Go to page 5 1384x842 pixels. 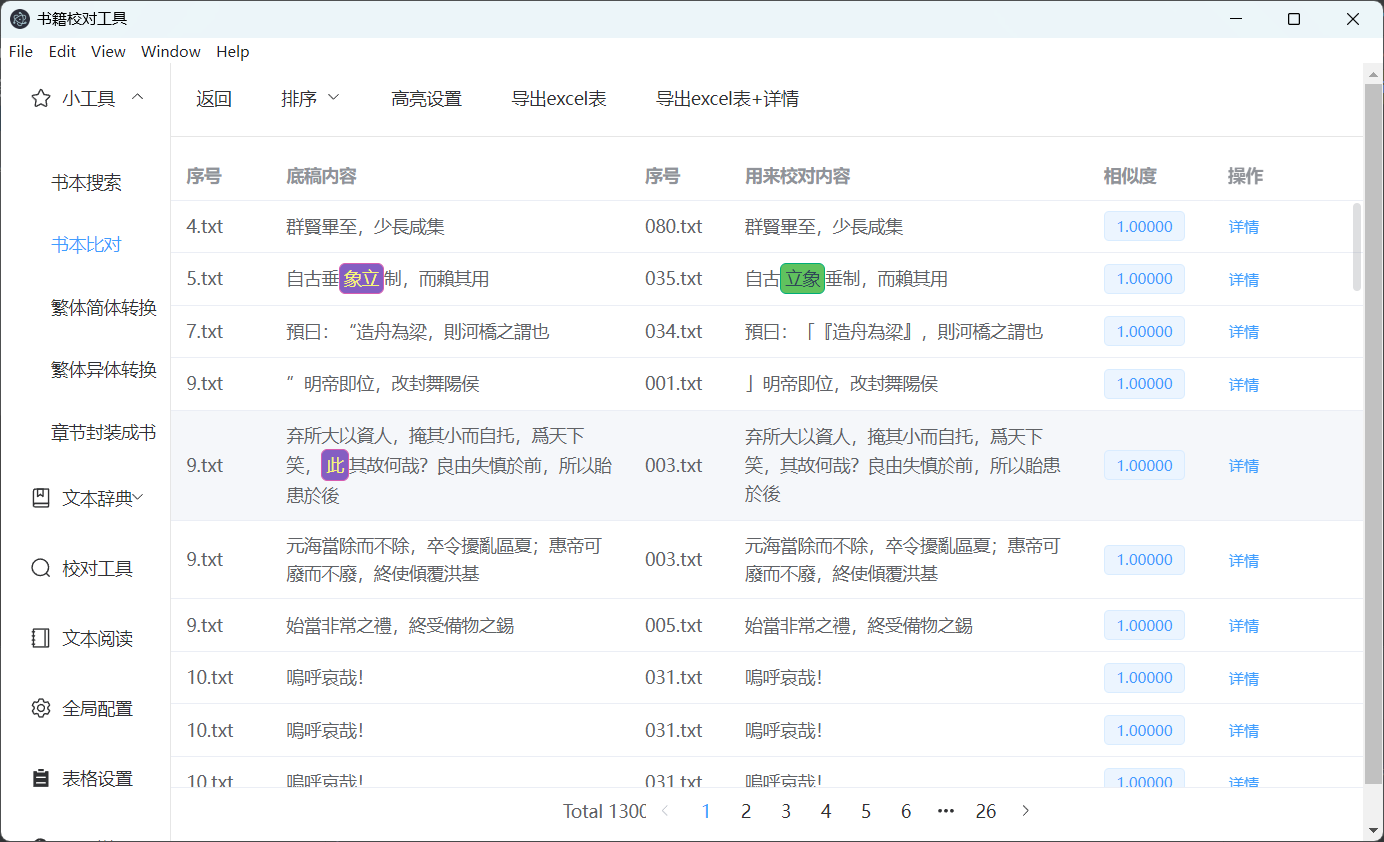(866, 811)
